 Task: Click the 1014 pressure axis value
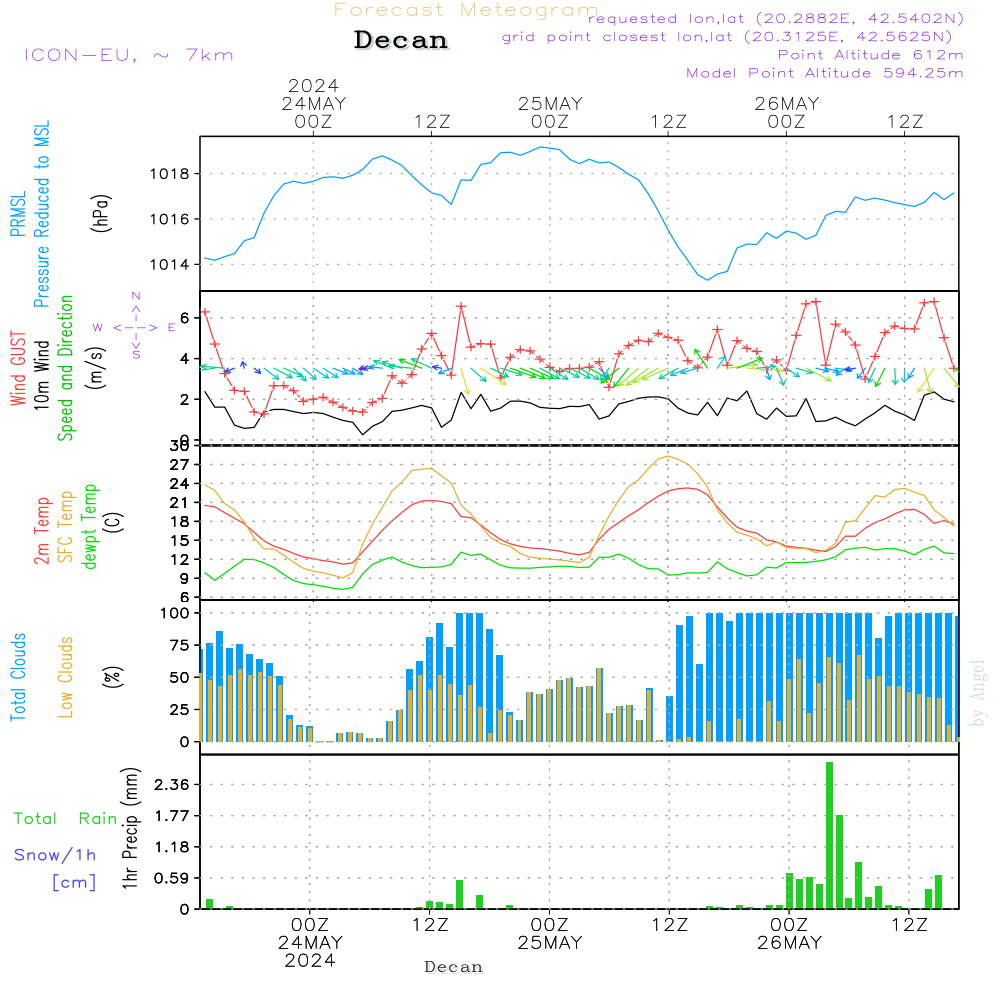170,264
